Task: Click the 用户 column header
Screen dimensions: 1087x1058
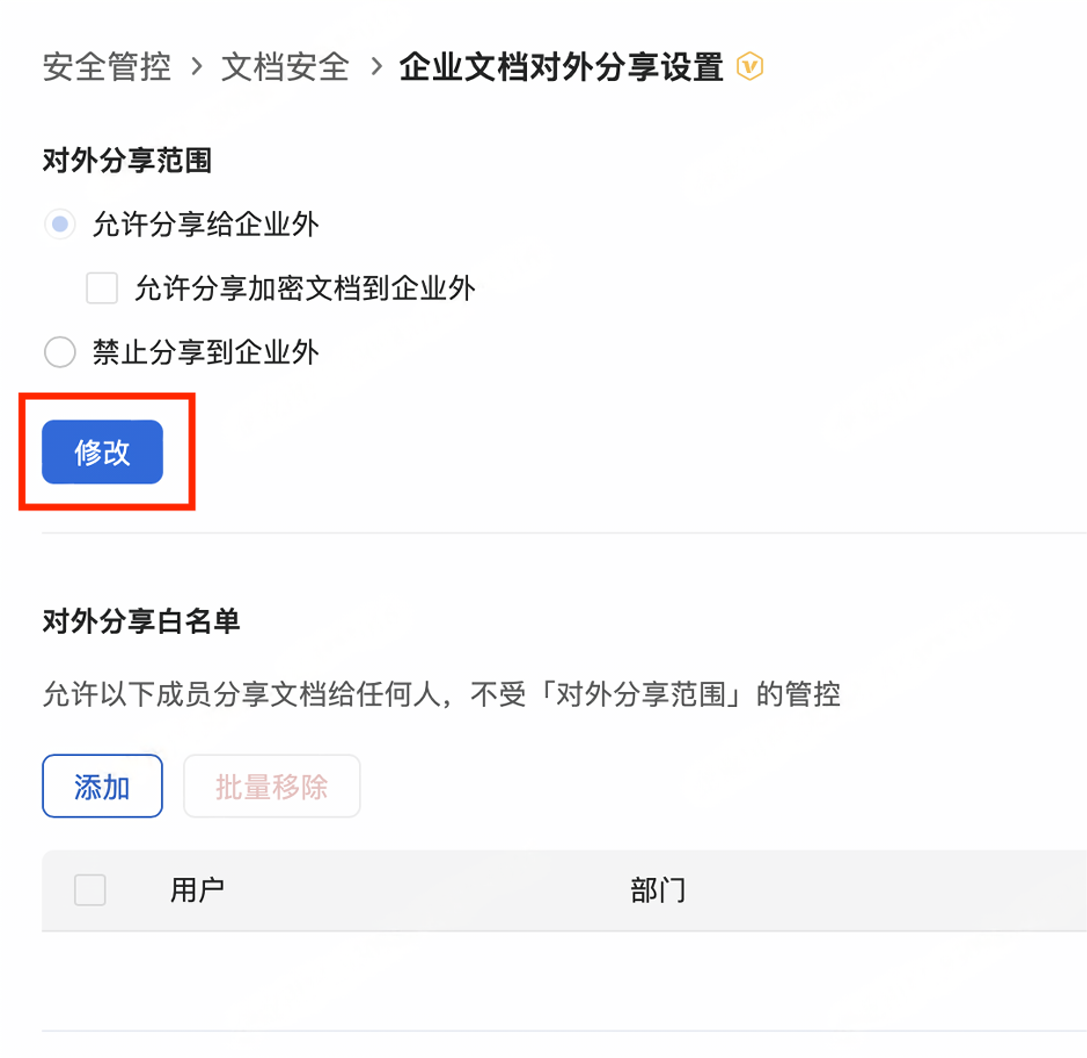Action: [198, 890]
